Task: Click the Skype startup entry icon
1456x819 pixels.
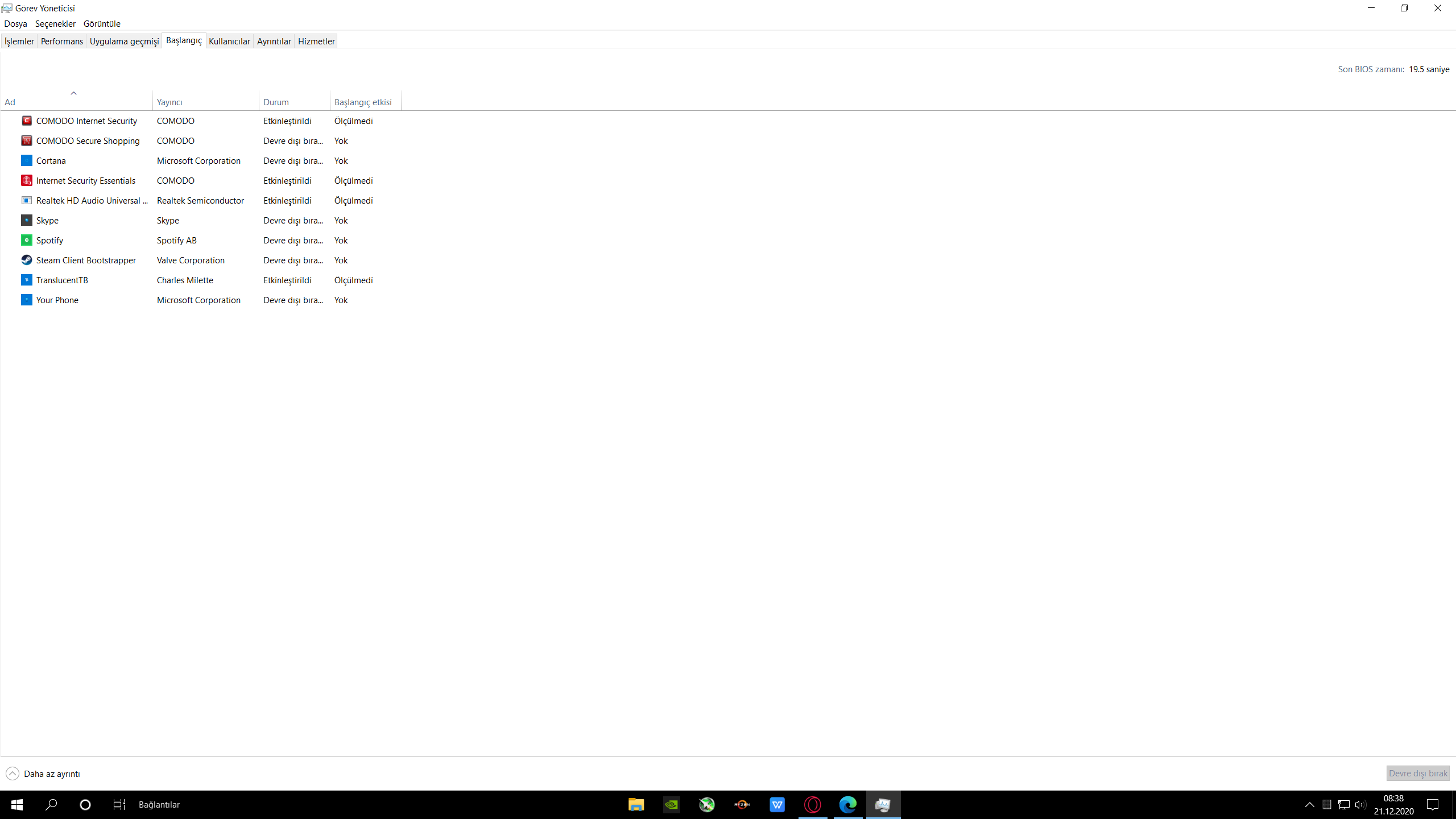Action: point(26,220)
